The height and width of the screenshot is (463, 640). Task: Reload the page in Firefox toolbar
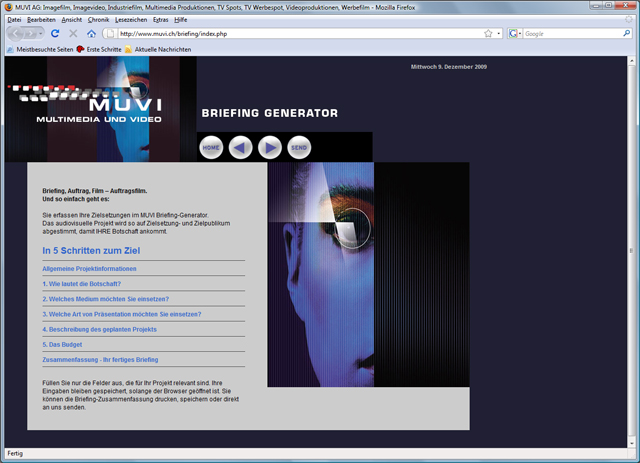tap(55, 33)
